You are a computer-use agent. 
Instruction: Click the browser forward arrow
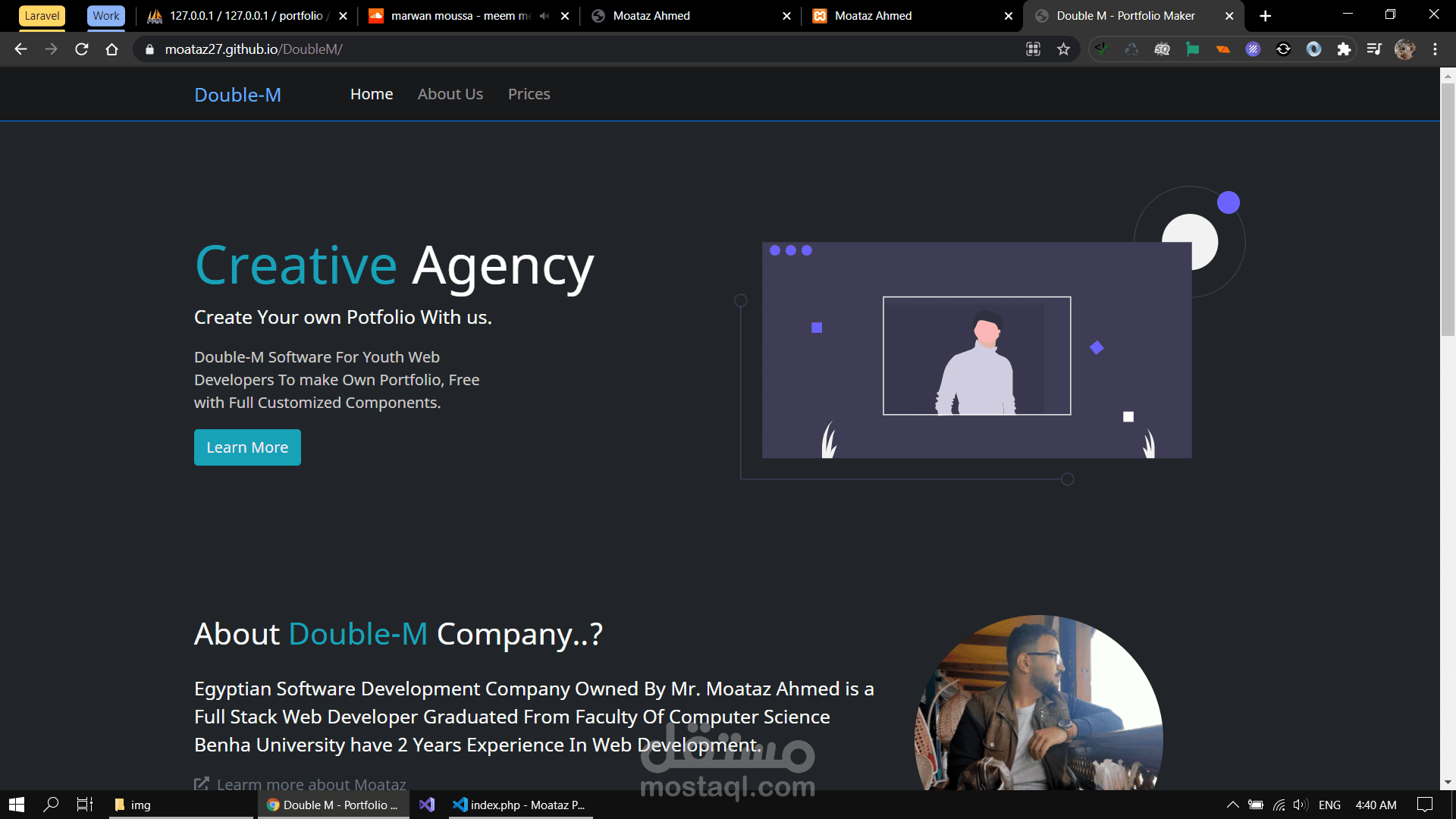(x=51, y=49)
